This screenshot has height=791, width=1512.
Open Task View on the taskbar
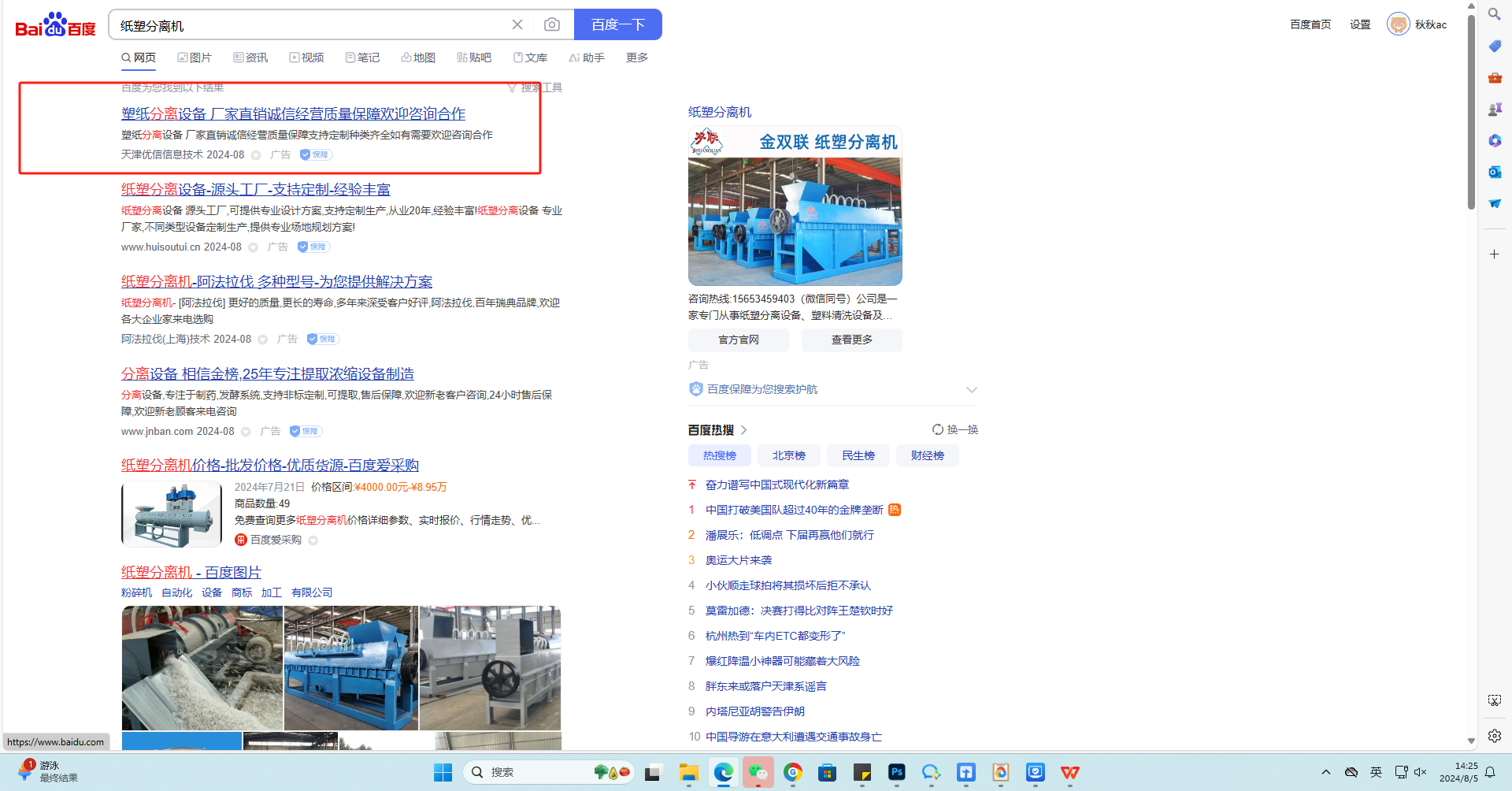coord(653,773)
